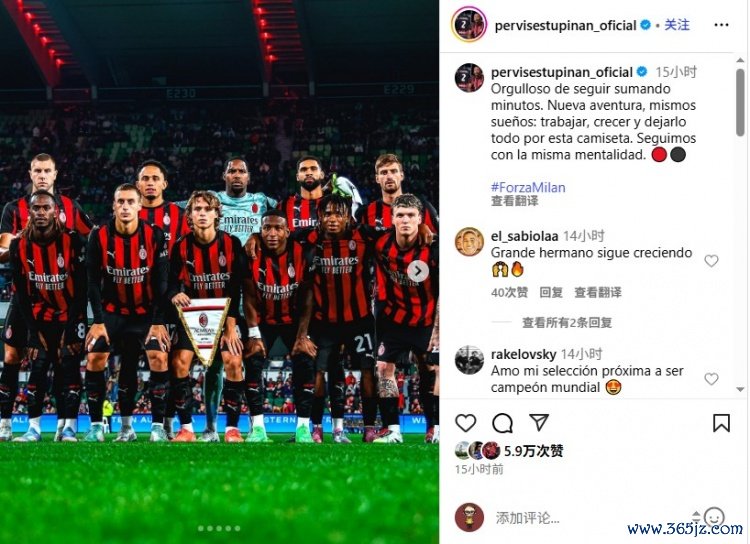Save post with bookmark icon
This screenshot has height=544, width=750.
pyautogui.click(x=721, y=423)
